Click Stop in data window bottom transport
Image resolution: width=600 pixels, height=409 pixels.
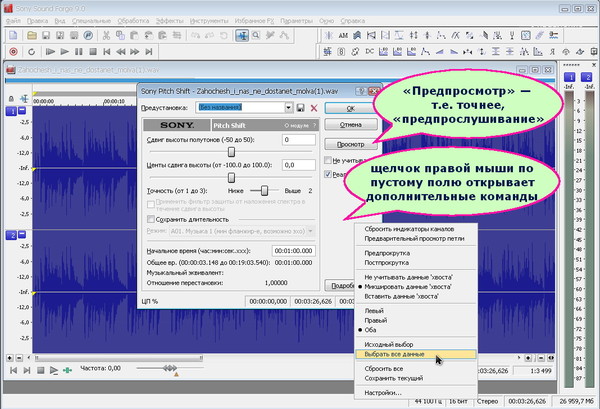(41, 370)
